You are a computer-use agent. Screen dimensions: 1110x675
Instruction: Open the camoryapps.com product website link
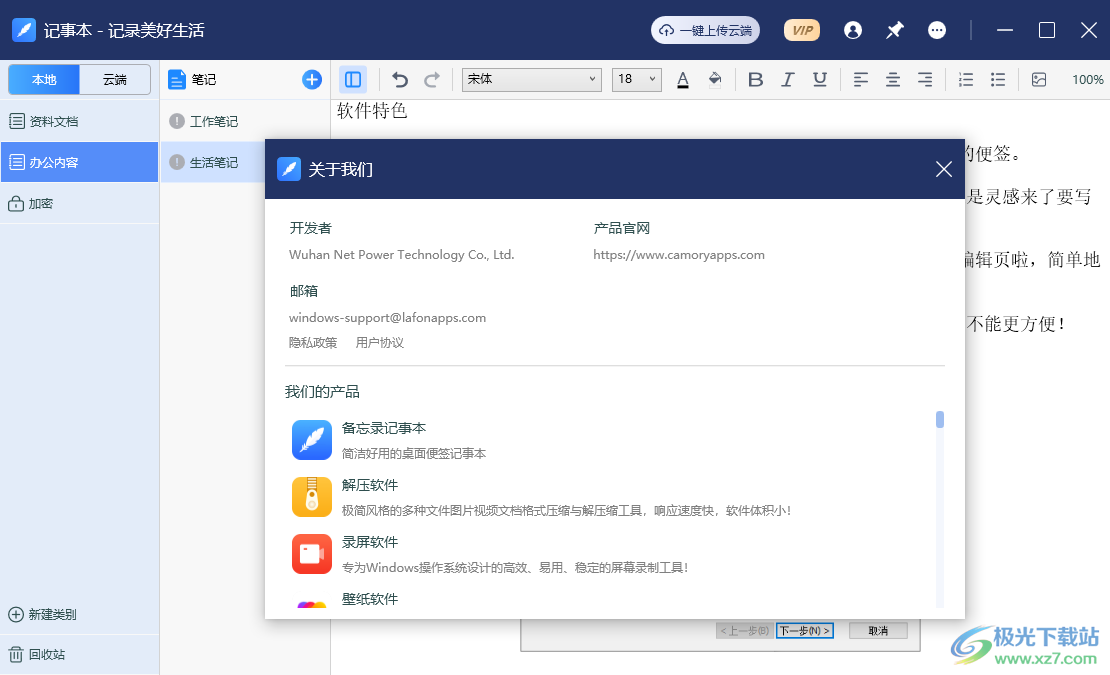678,255
